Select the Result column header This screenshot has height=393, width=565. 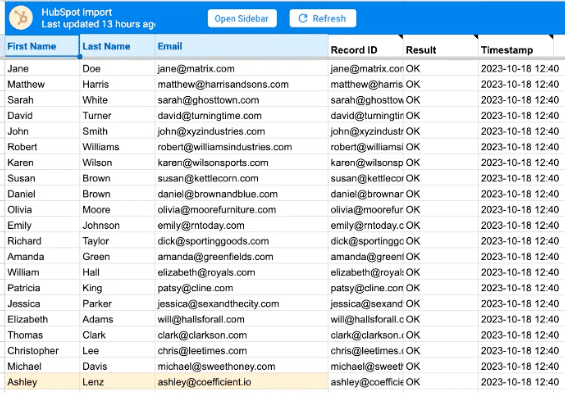pyautogui.click(x=441, y=46)
